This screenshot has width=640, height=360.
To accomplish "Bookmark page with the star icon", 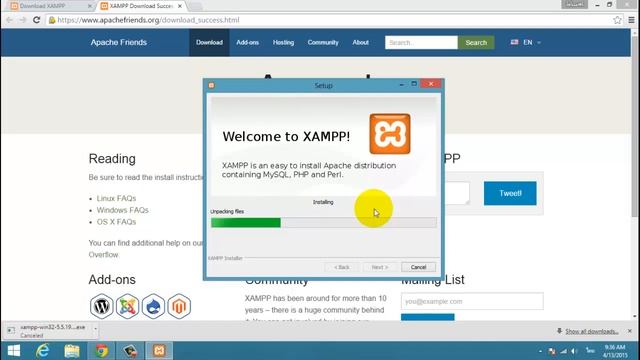I will click(618, 20).
